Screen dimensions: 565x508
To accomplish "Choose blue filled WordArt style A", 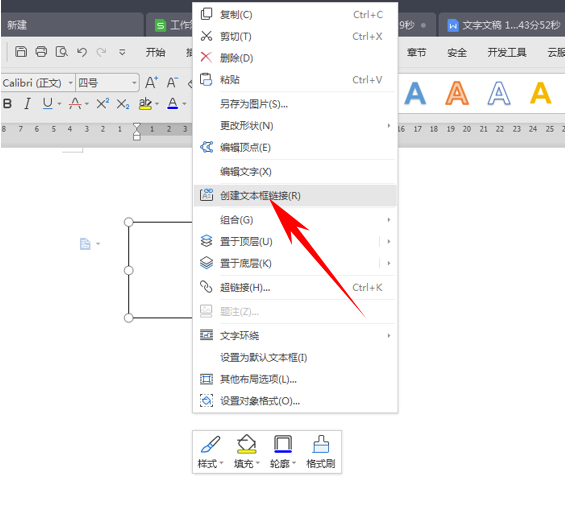I will tap(415, 93).
